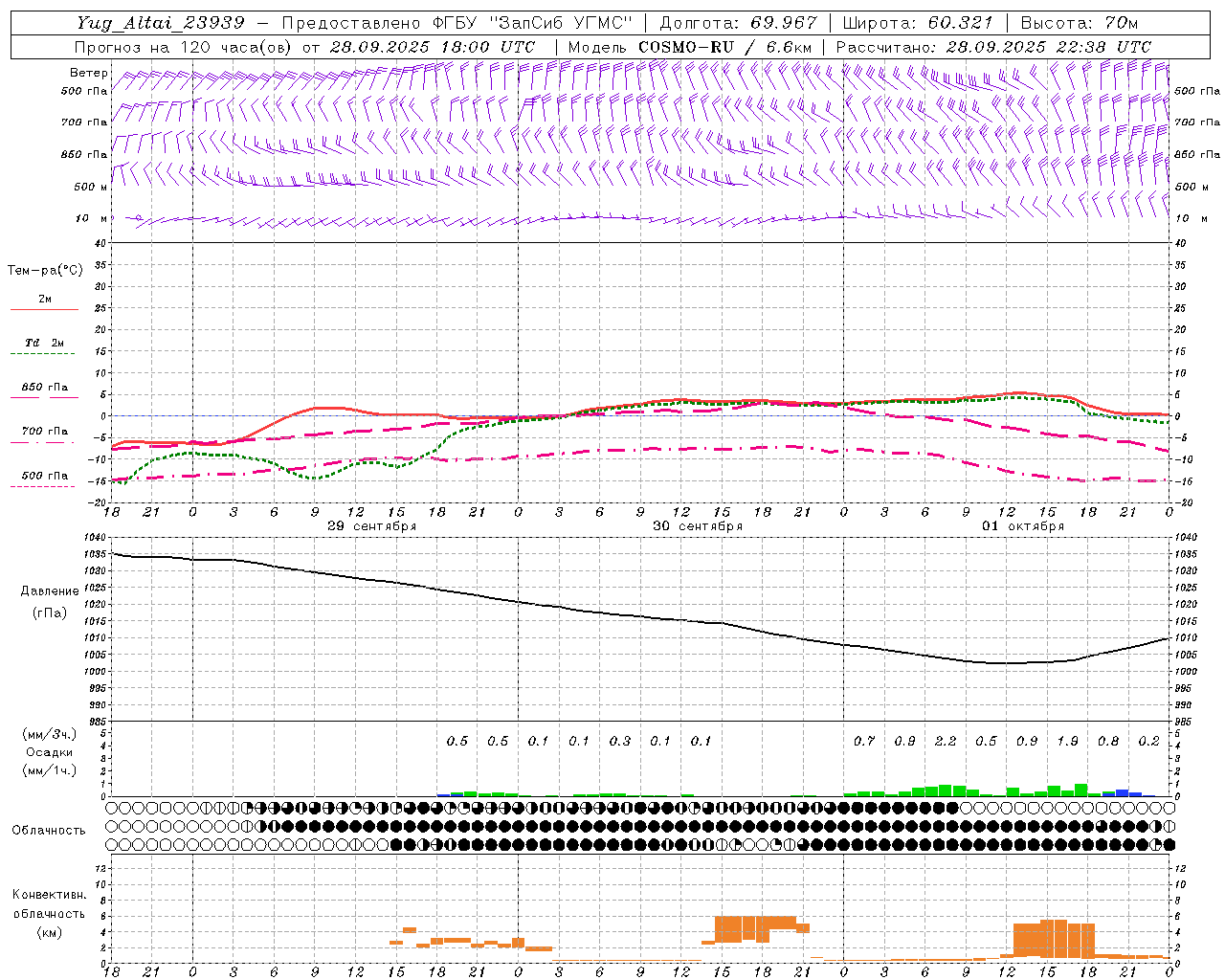This screenshot has width=1225, height=980.
Task: Click the '500 гПа' temperature legend entry
Action: (x=44, y=476)
